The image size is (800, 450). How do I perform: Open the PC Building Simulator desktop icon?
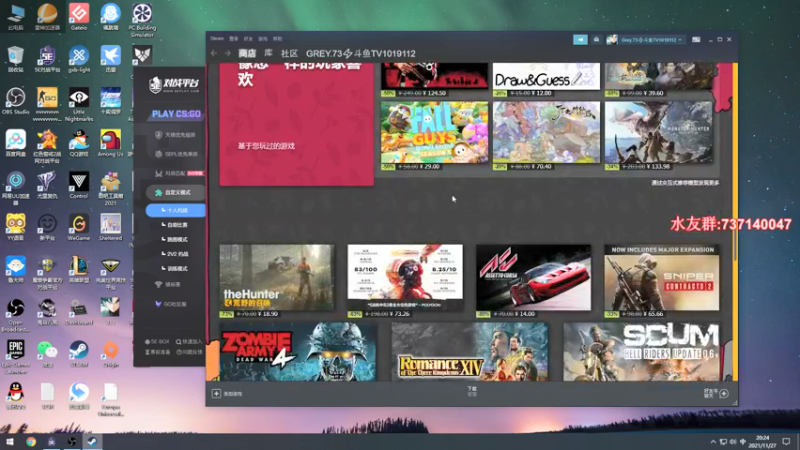(x=142, y=19)
